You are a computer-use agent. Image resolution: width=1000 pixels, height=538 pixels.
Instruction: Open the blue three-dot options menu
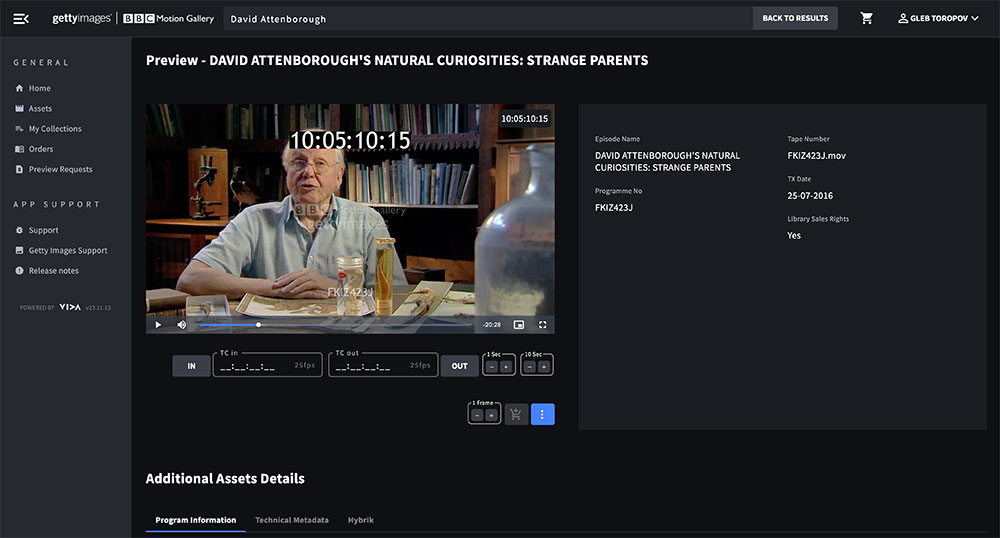click(x=542, y=414)
